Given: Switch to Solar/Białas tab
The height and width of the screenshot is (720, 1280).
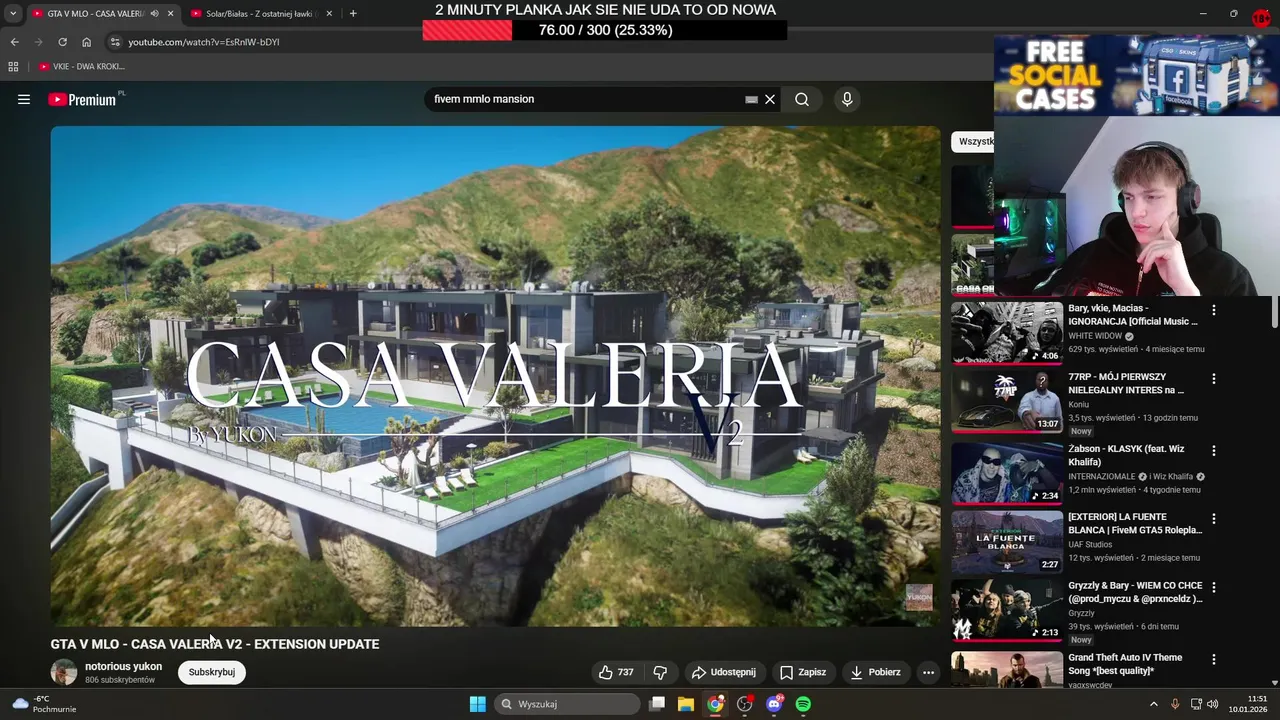Looking at the screenshot, I should (260, 14).
